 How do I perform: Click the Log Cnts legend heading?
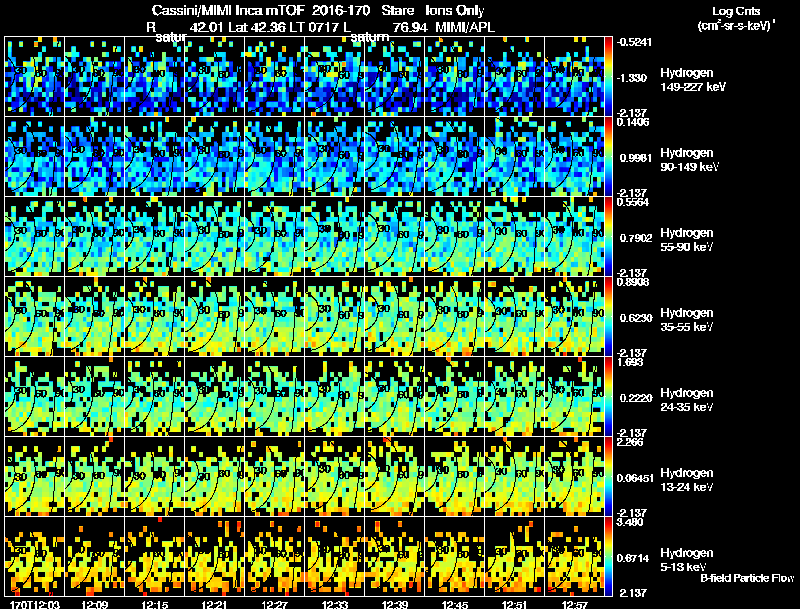point(736,11)
